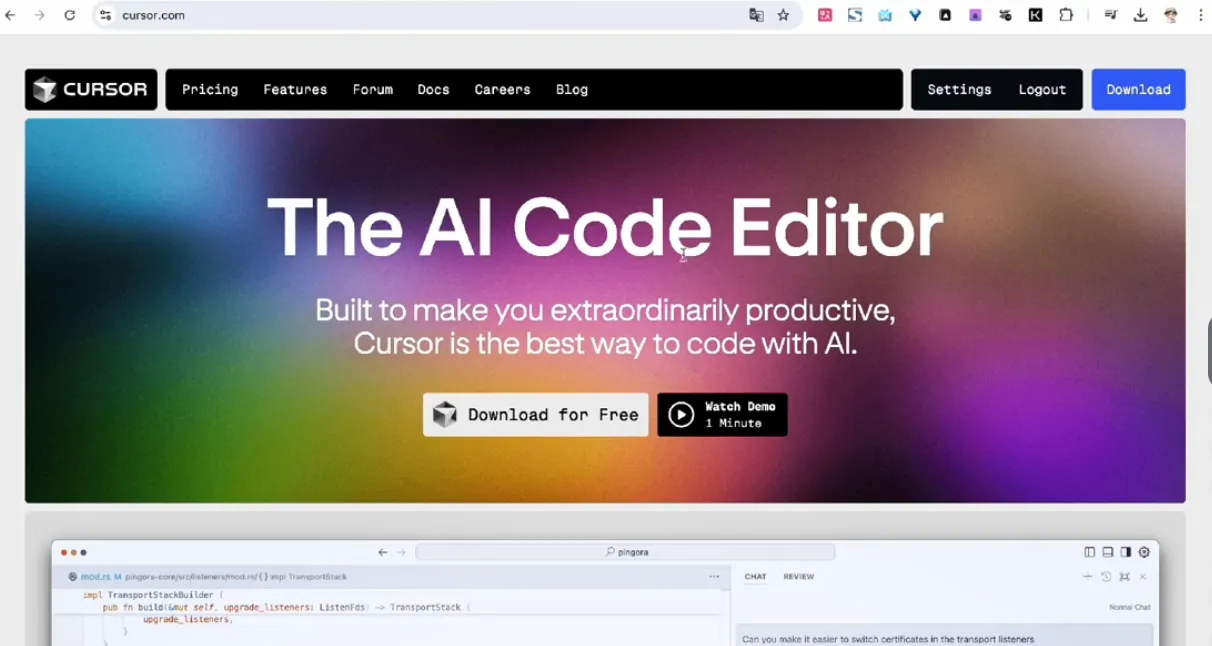The width and height of the screenshot is (1212, 646).
Task: Click the site information icon in address bar
Action: coord(106,15)
